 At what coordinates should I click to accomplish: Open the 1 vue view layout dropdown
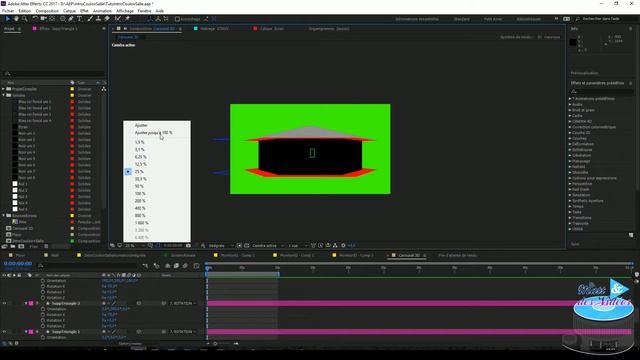click(x=297, y=246)
